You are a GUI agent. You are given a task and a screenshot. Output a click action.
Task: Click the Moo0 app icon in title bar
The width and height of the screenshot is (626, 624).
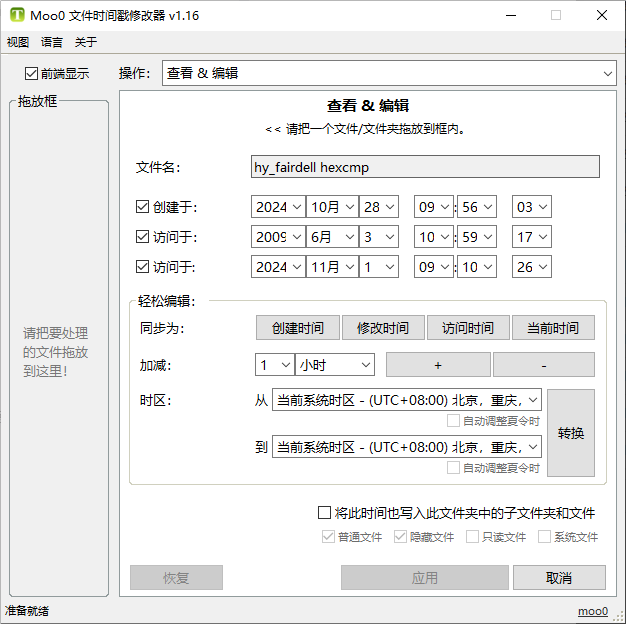17,15
